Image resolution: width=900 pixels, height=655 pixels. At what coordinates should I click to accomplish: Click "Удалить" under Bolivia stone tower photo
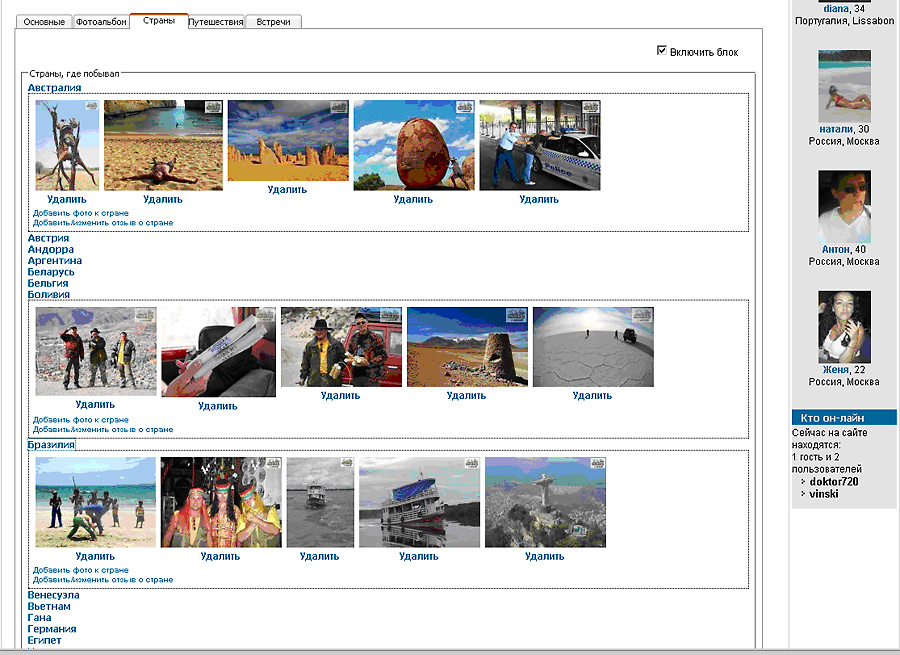[x=466, y=396]
